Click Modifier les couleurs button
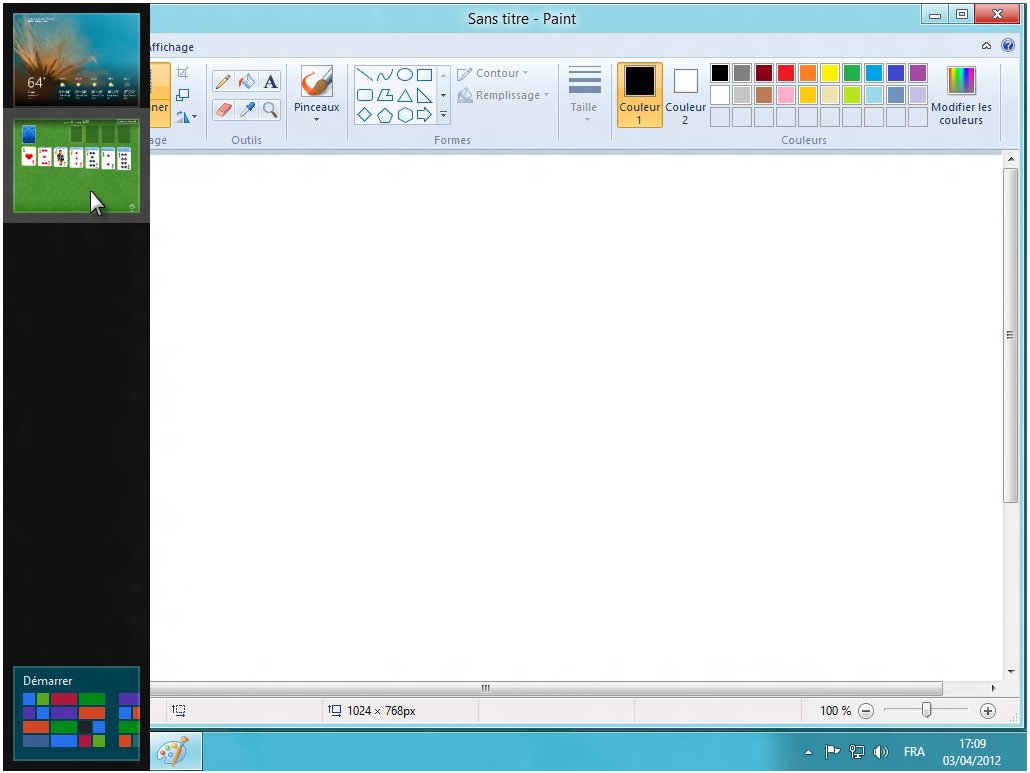Screen dimensions: 1030x773 tap(960, 95)
